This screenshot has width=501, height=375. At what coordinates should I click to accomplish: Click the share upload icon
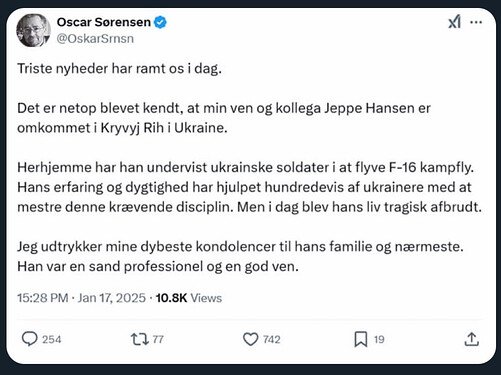472,339
